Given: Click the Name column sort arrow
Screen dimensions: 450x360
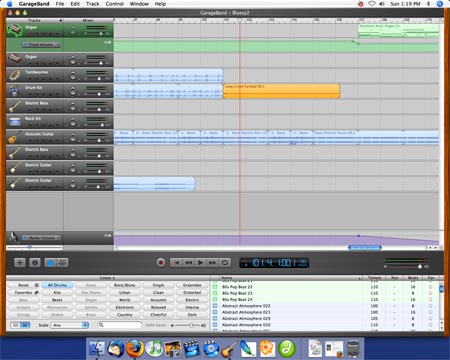Looking at the screenshot, I should coord(359,278).
